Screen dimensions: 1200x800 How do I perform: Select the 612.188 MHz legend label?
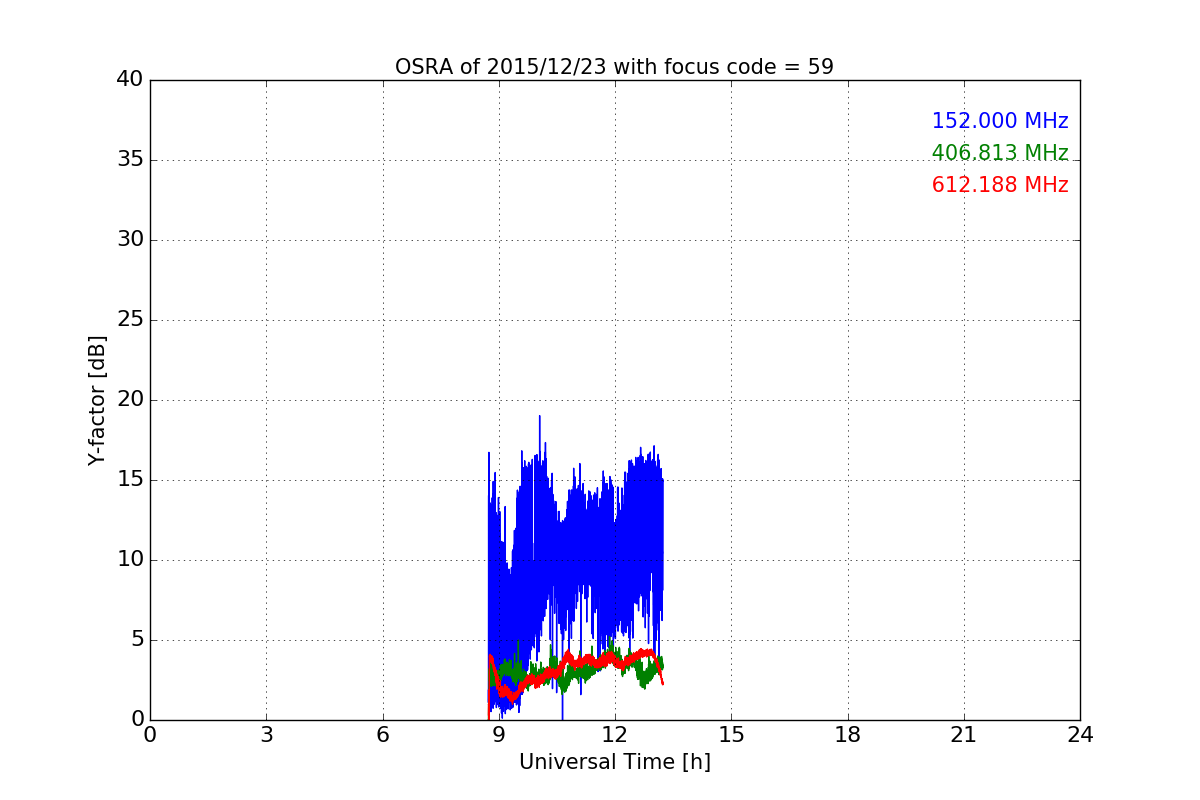click(1000, 185)
